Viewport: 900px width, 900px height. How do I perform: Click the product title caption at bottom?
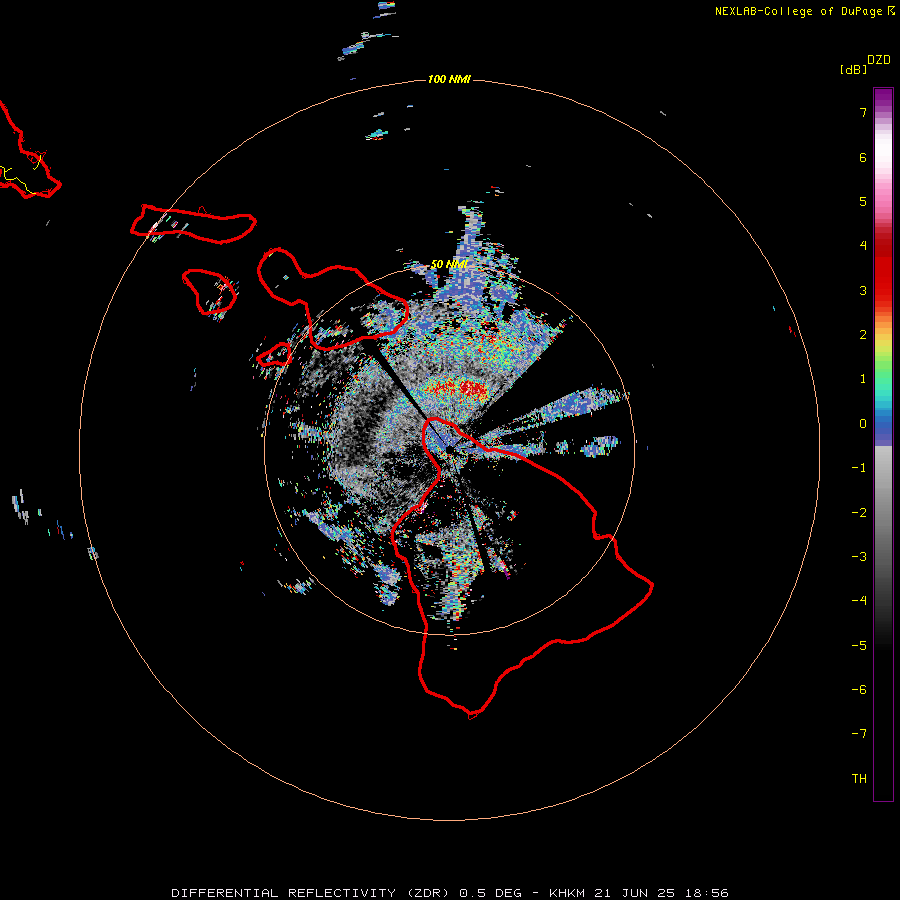450,893
